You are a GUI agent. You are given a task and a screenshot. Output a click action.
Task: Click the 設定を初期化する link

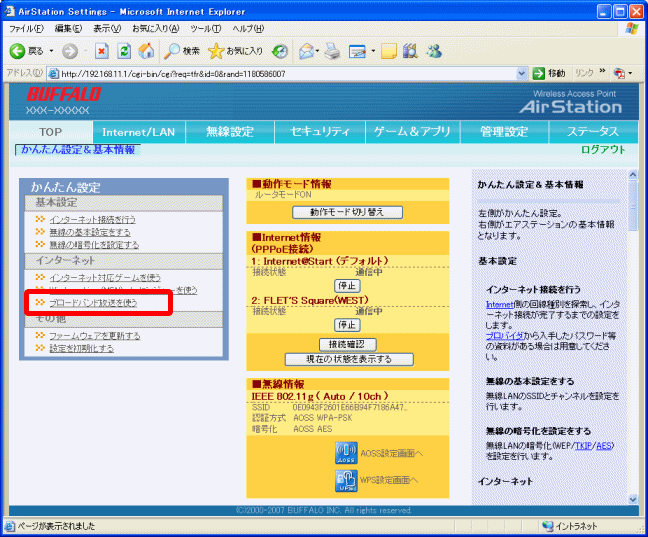81,348
